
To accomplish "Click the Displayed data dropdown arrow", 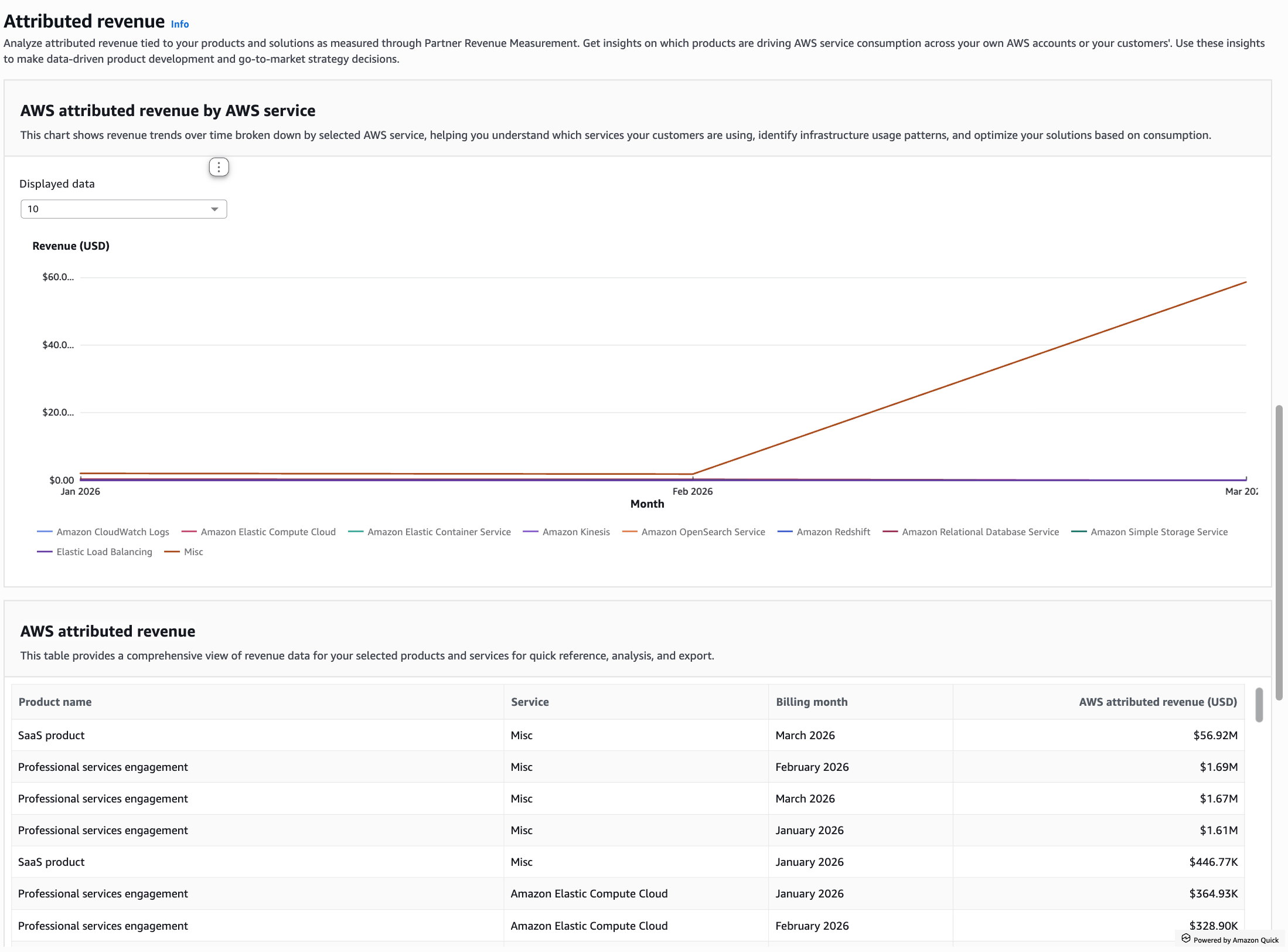I will [214, 209].
